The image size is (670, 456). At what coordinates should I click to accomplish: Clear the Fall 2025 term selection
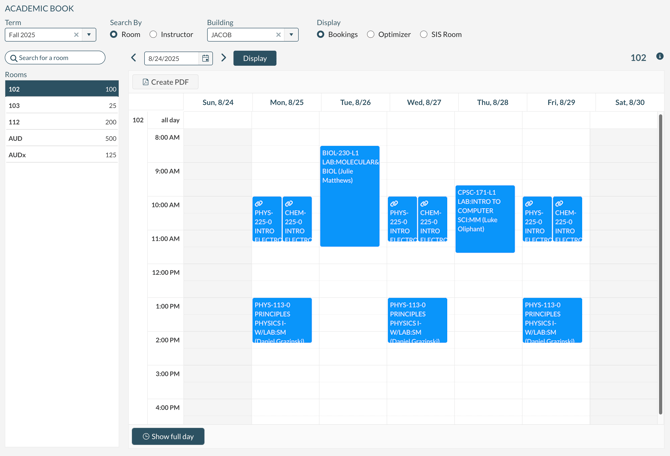pos(76,35)
